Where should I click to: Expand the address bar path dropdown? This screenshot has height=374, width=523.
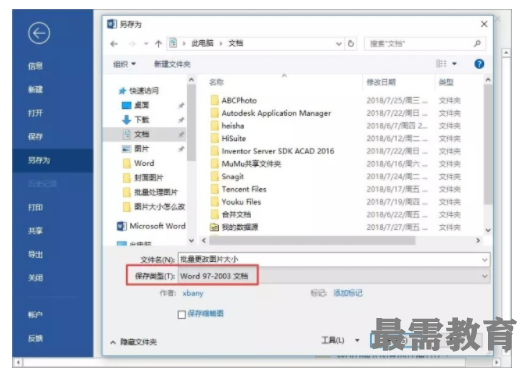pyautogui.click(x=339, y=44)
